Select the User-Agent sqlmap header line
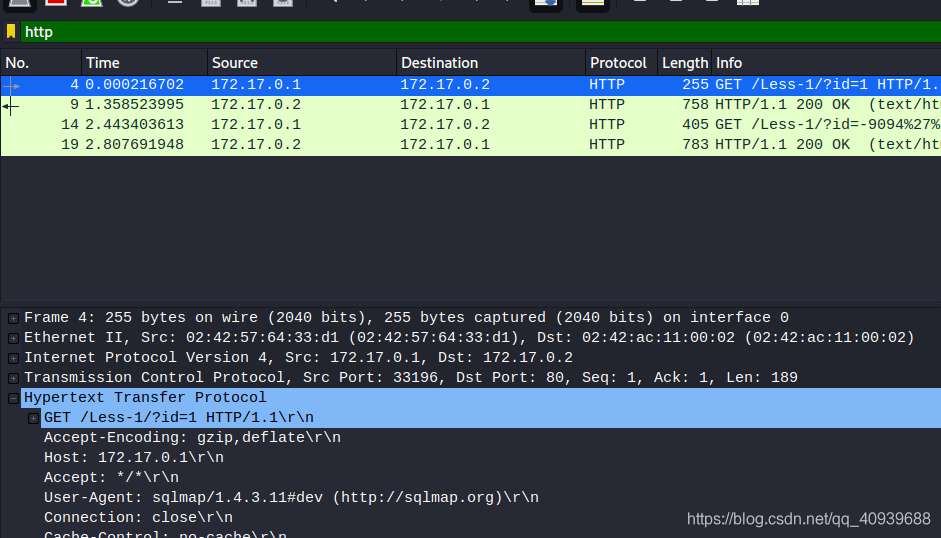The image size is (941, 538). (291, 498)
